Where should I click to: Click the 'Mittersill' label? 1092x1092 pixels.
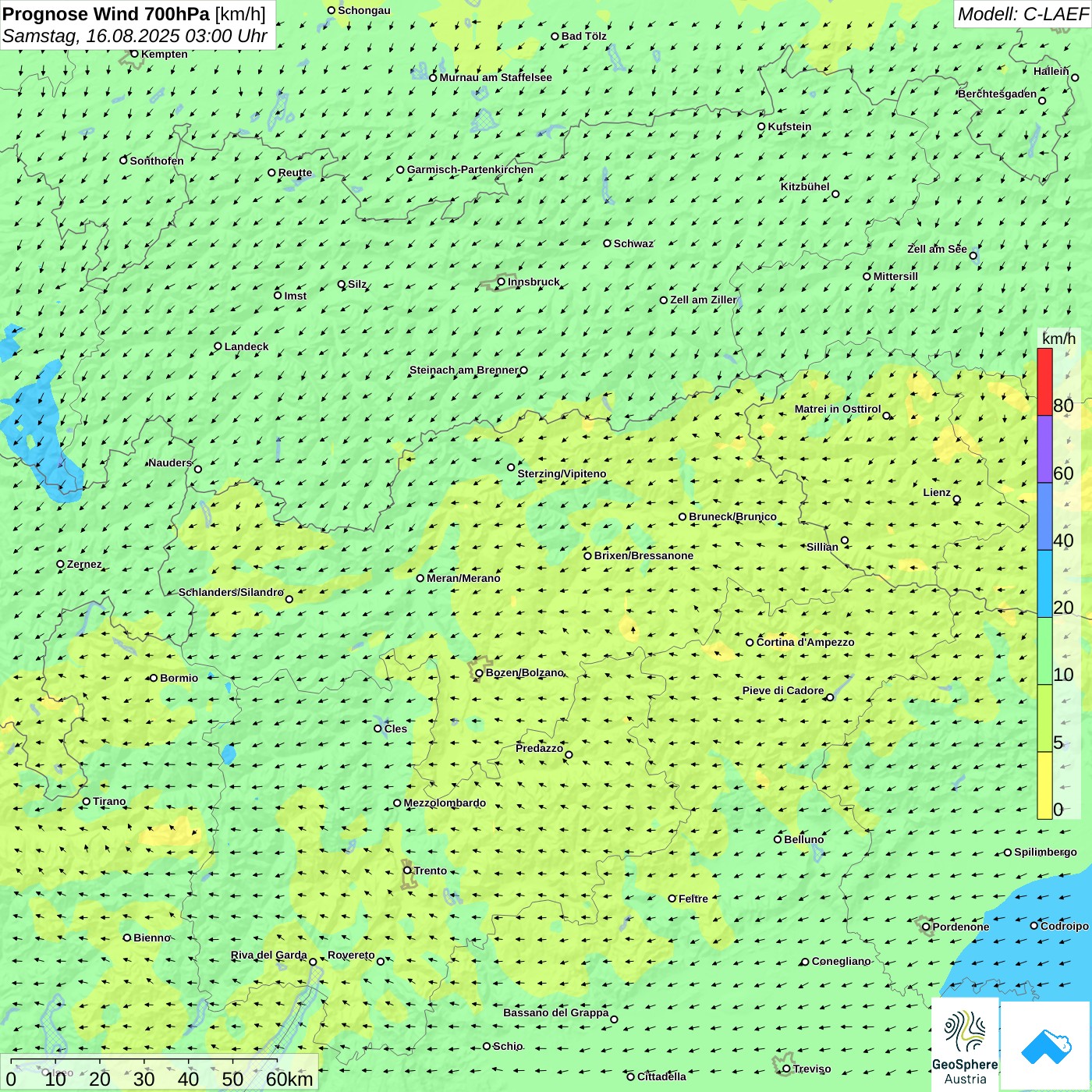click(895, 276)
